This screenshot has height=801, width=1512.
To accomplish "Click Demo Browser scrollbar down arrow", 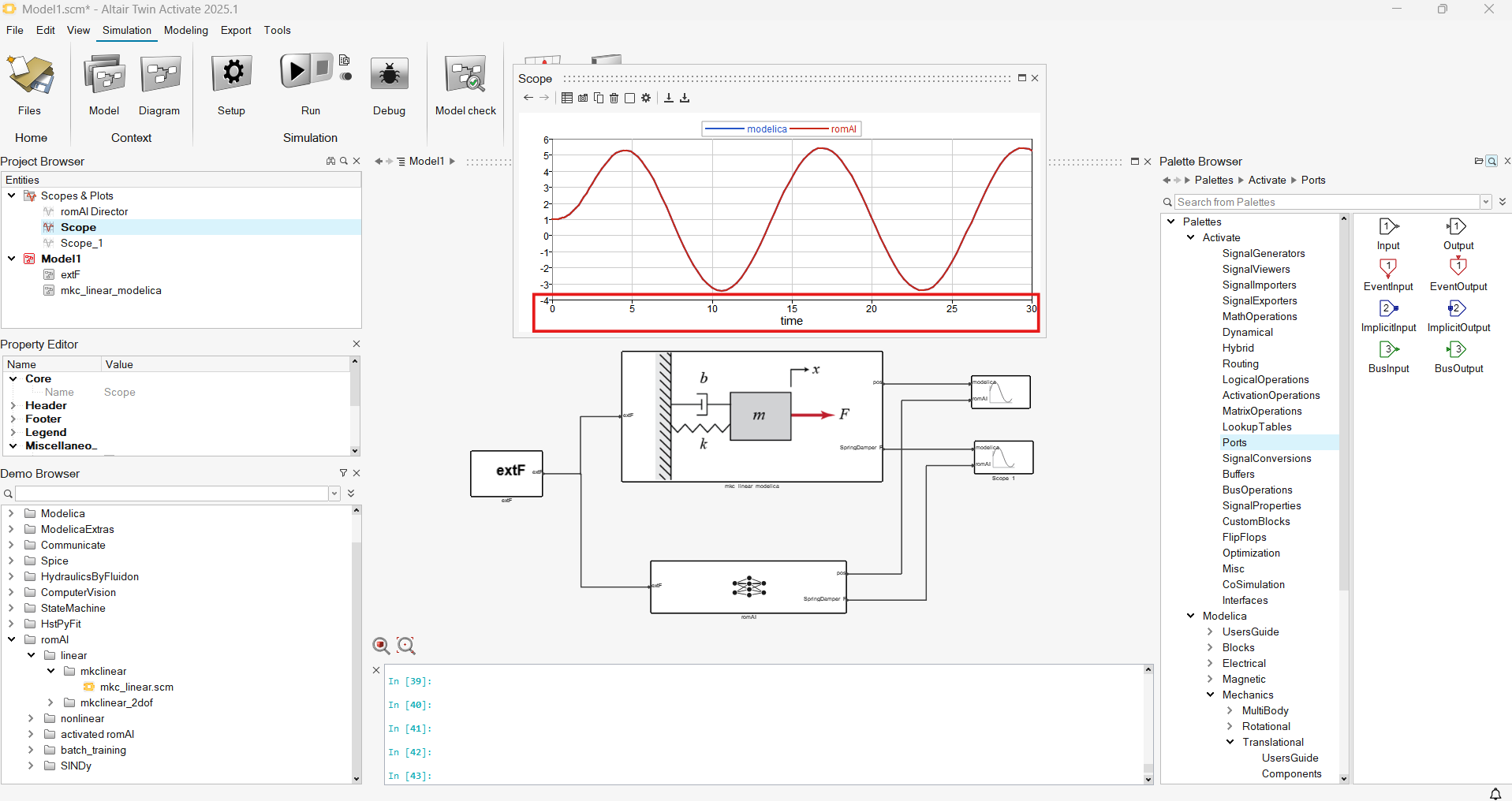I will [x=357, y=779].
